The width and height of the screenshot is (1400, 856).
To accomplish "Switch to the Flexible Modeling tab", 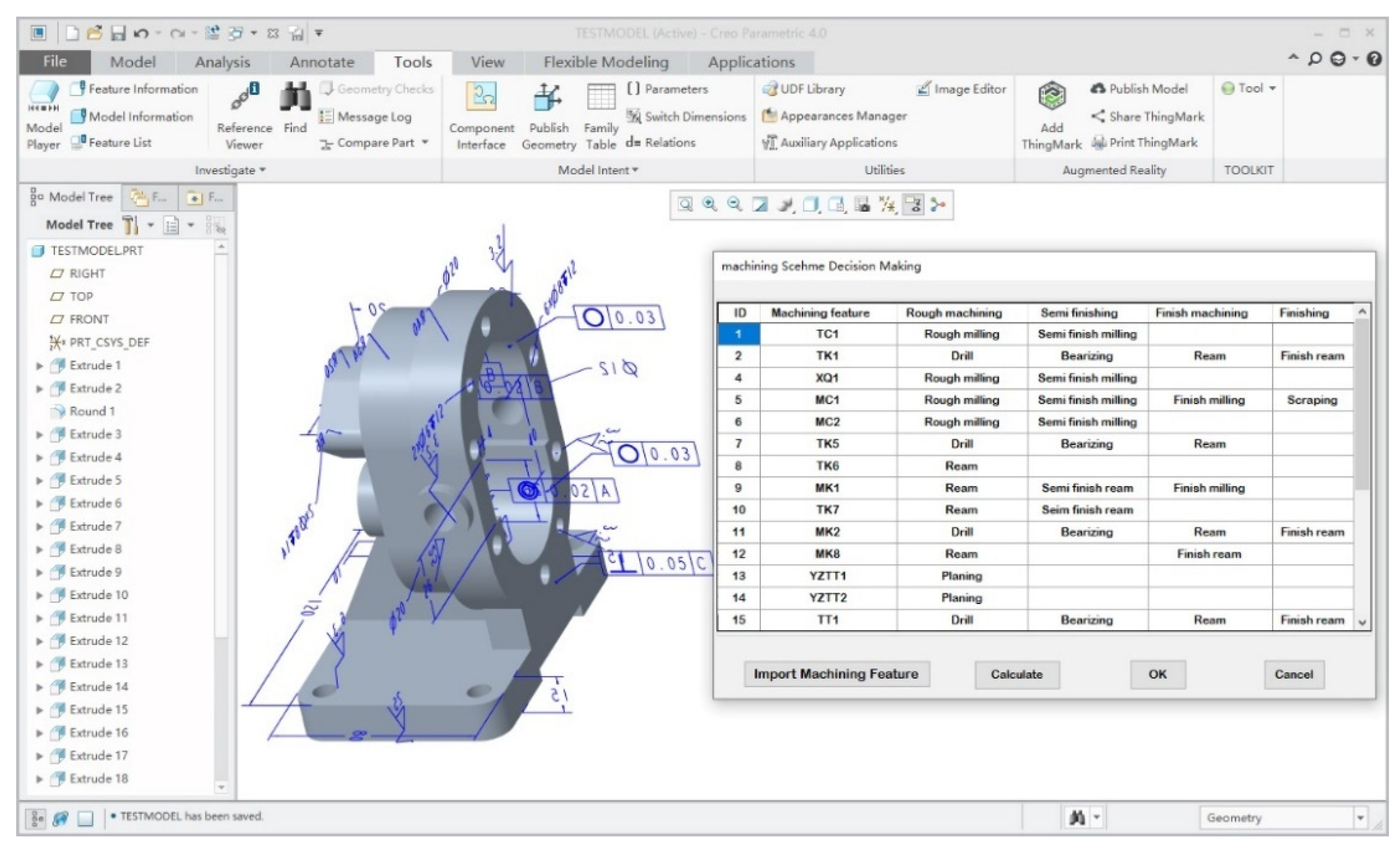I will (x=606, y=62).
